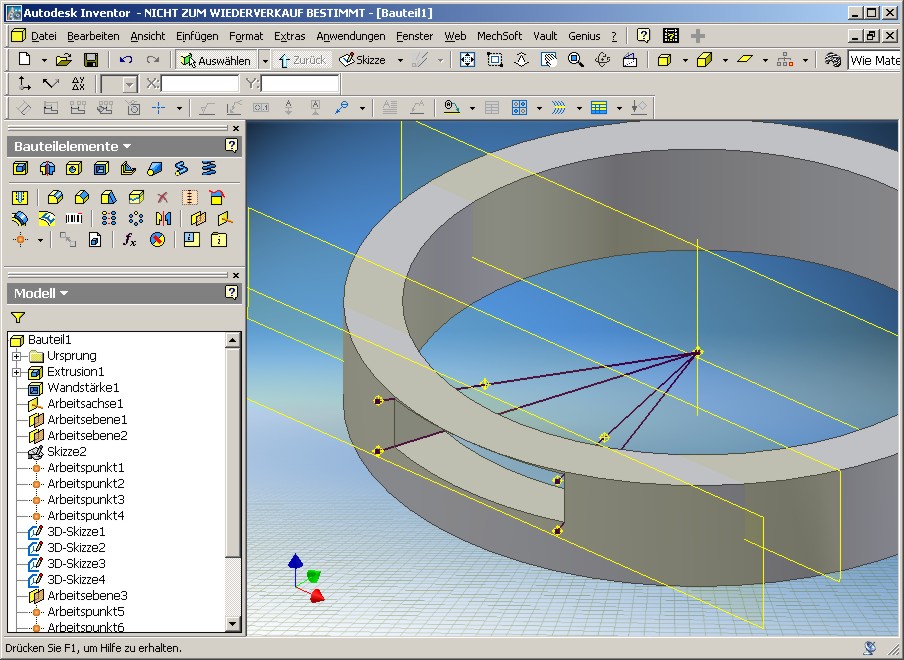Select Arbeitsebene1 in the model tree

pyautogui.click(x=87, y=420)
